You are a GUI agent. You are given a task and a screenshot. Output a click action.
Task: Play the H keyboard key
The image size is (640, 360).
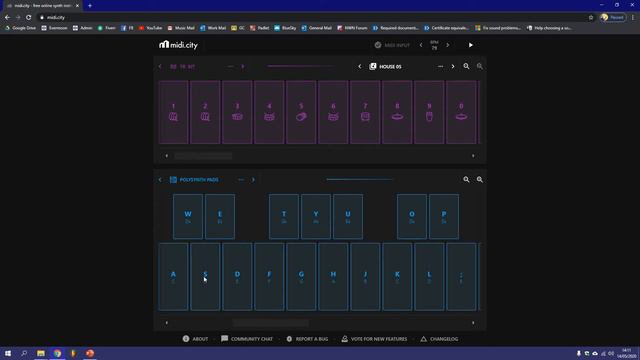coord(333,277)
